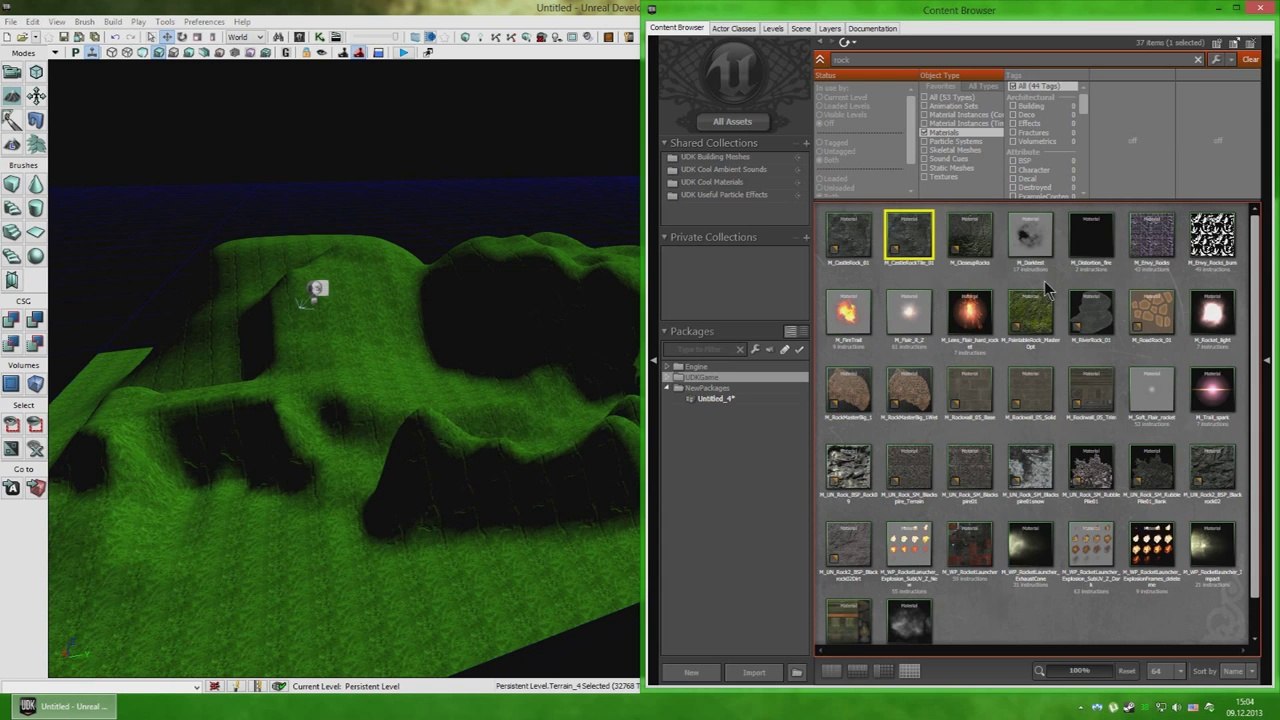This screenshot has width=1280, height=720.
Task: Click the search wrench options icon
Action: coord(1216,60)
